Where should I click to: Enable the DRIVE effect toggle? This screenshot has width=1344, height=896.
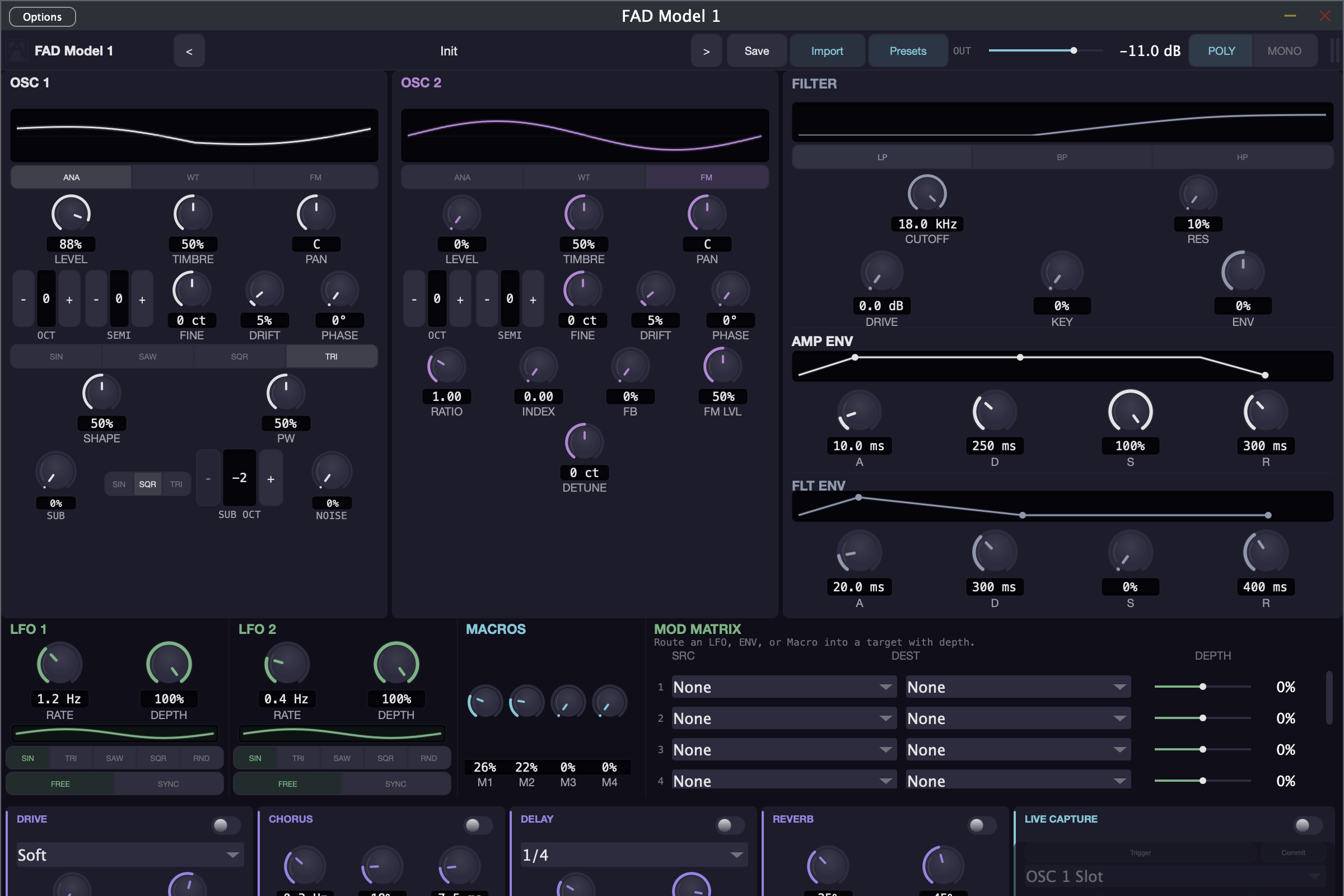225,824
